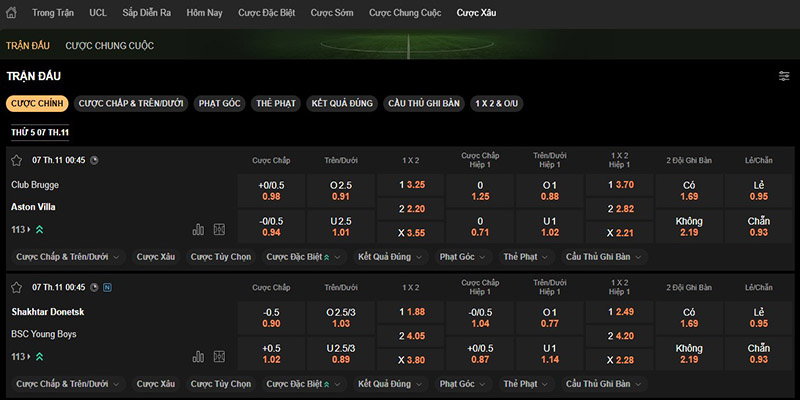Open the UCL menu item
The height and width of the screenshot is (400, 800).
(98, 13)
